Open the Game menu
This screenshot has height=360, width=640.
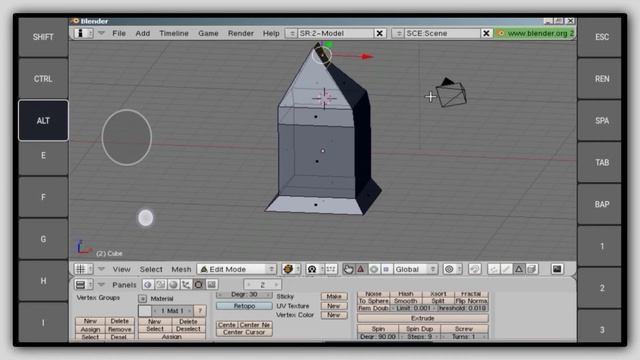point(208,33)
